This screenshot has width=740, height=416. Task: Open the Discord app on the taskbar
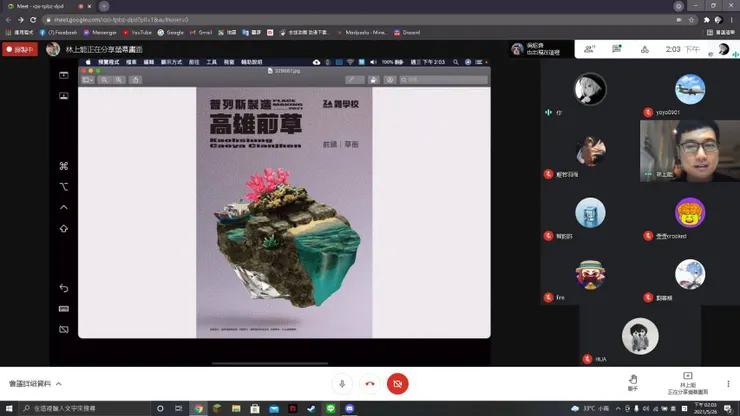click(x=349, y=408)
